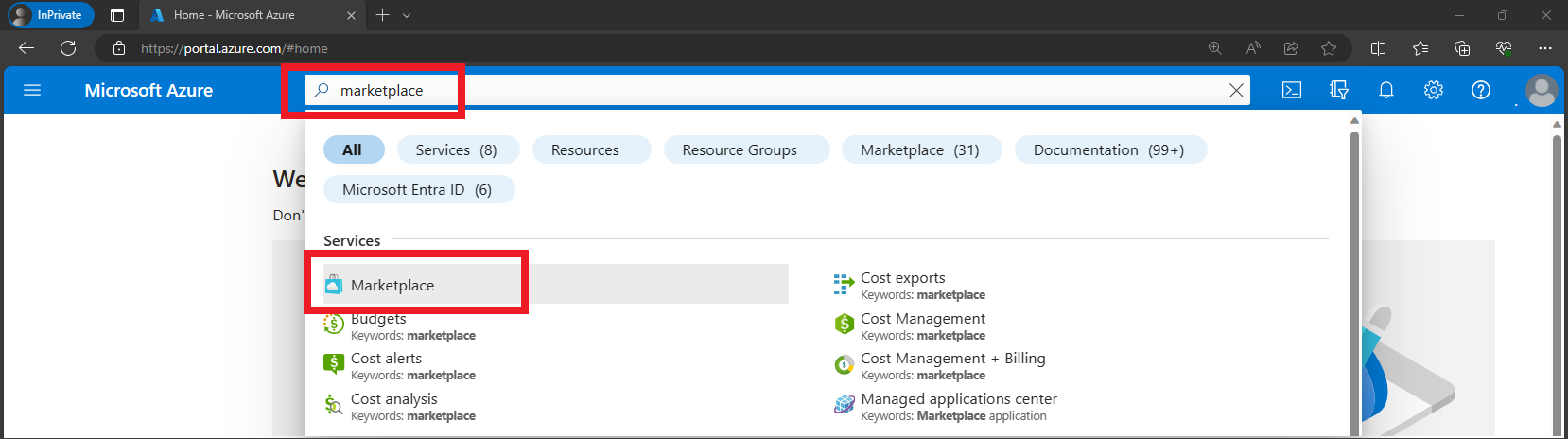Viewport: 1568px width, 439px height.
Task: Open Azure Cloud Shell icon
Action: (1291, 90)
